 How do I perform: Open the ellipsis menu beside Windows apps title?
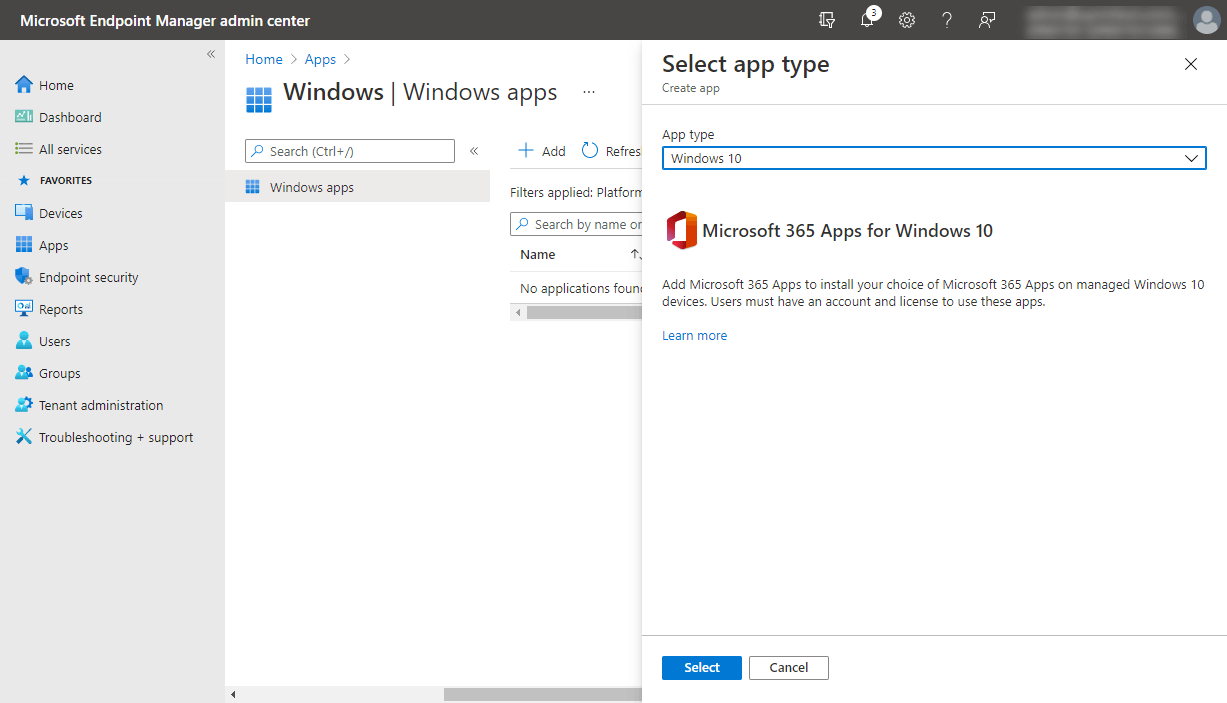[x=589, y=91]
